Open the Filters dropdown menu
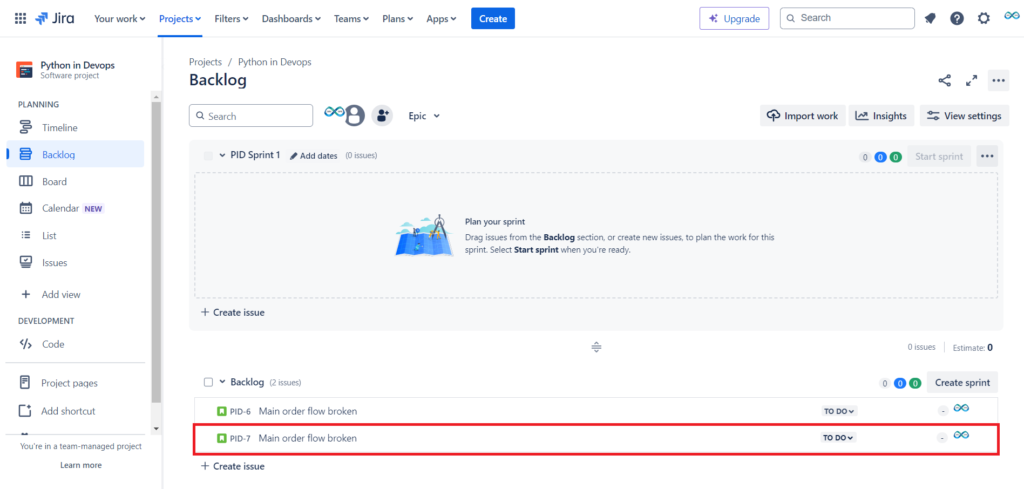 click(x=231, y=19)
